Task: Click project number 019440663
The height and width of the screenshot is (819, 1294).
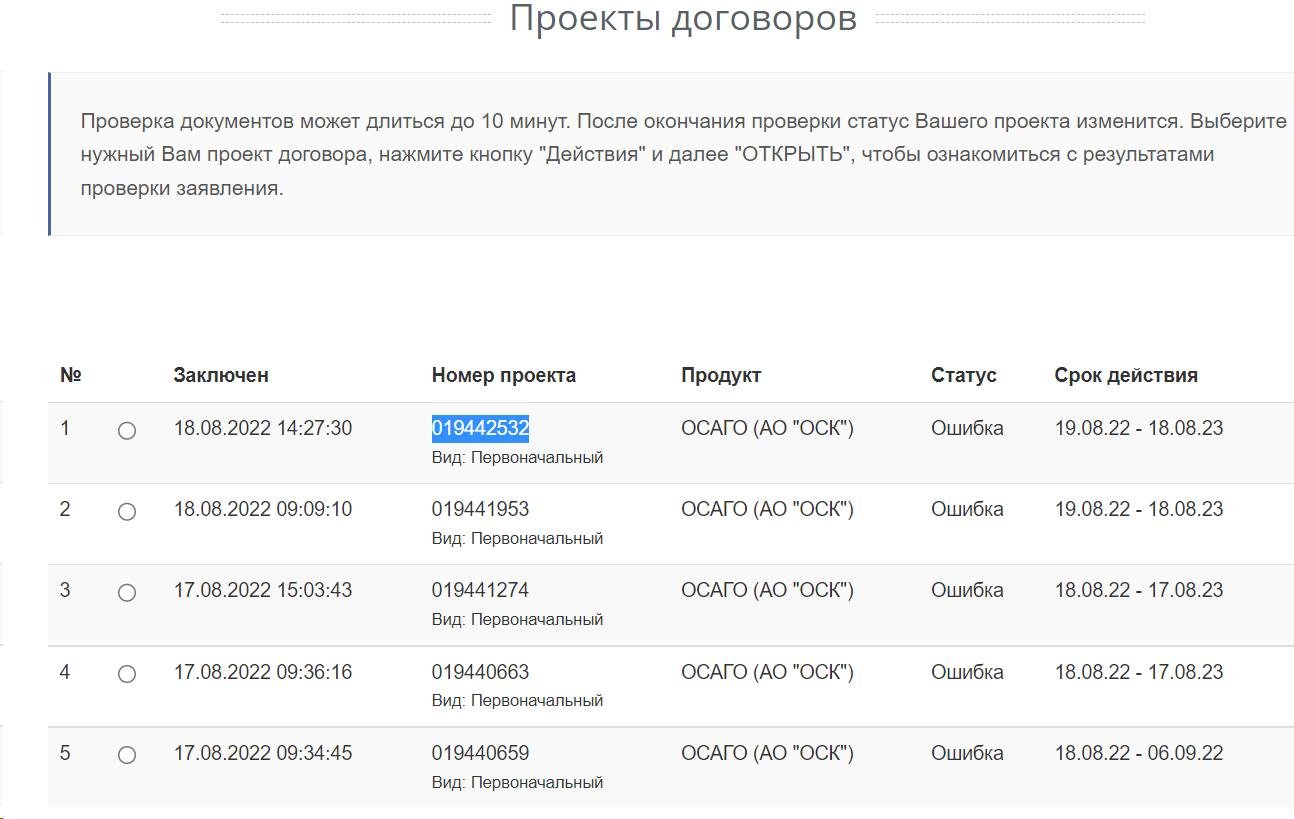Action: pos(480,671)
